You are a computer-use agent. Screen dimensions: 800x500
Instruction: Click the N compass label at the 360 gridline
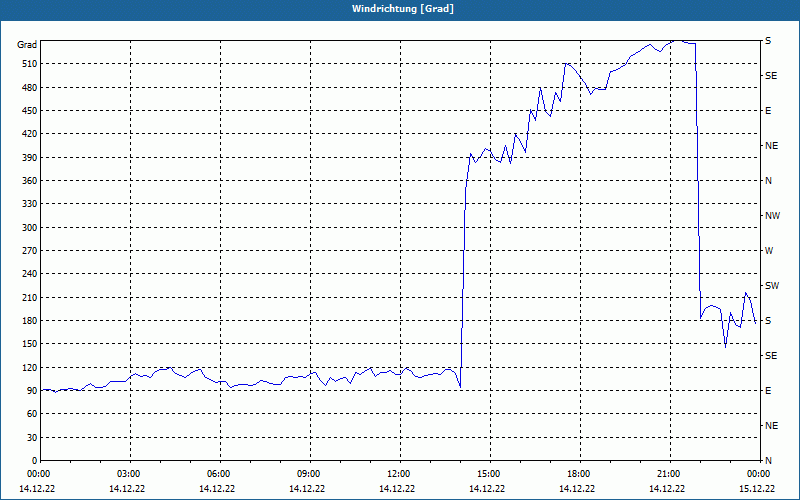(768, 181)
